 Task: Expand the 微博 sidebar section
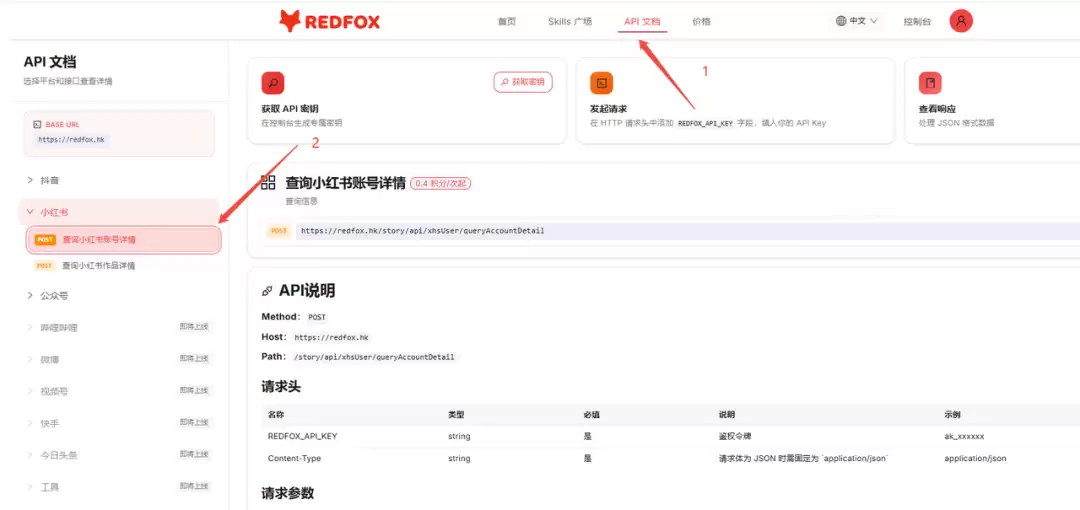point(121,359)
